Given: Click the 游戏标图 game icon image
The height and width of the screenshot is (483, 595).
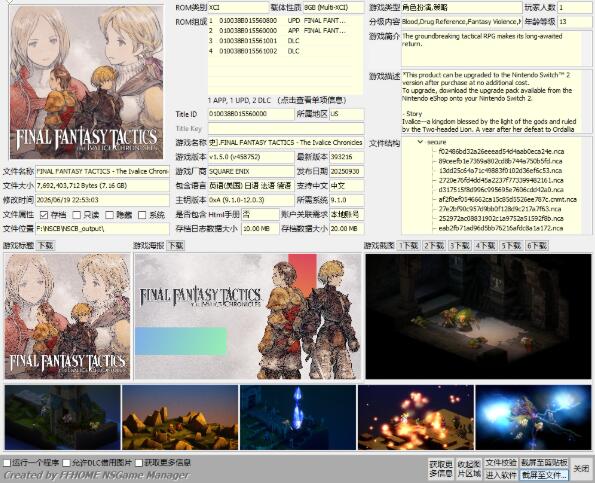Looking at the screenshot, I should [x=67, y=316].
